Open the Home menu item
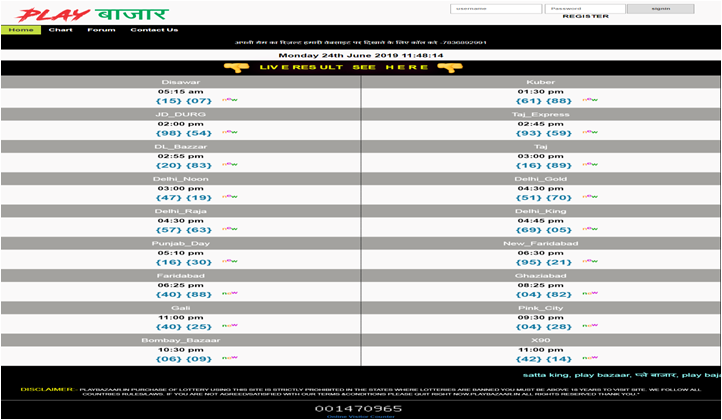 [x=21, y=30]
